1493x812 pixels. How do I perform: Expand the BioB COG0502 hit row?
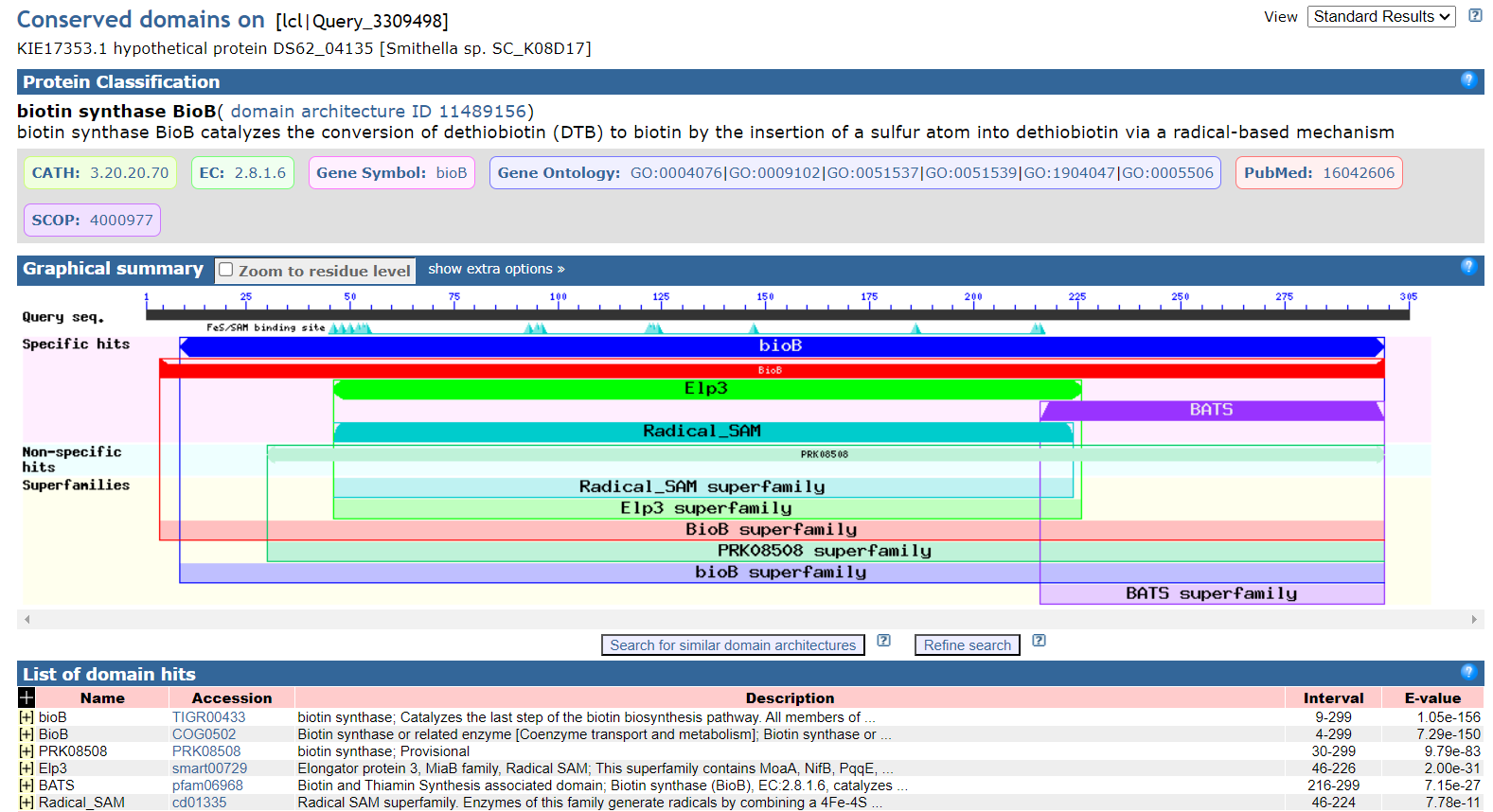(x=27, y=734)
